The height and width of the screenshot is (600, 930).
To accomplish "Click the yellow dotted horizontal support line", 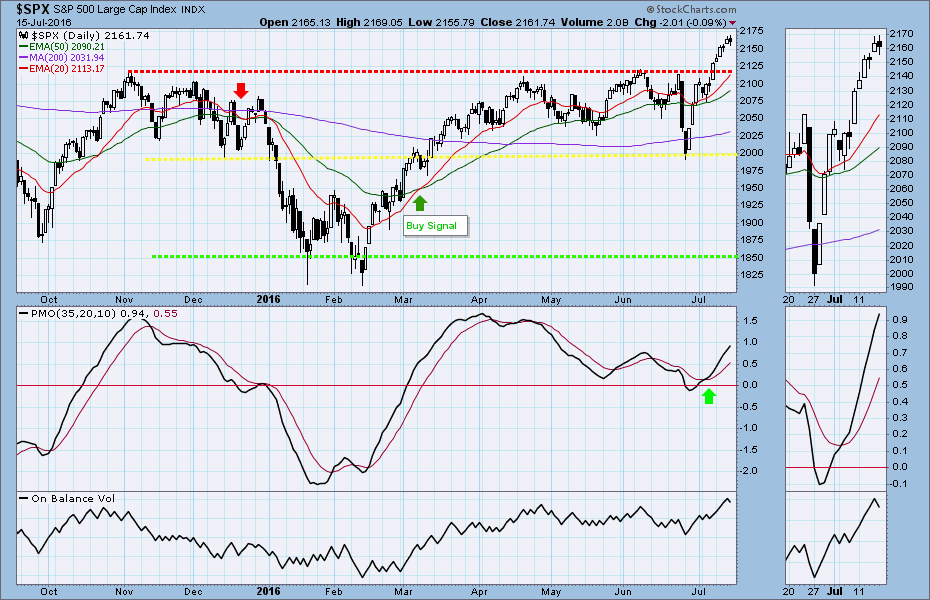I will pos(300,158).
